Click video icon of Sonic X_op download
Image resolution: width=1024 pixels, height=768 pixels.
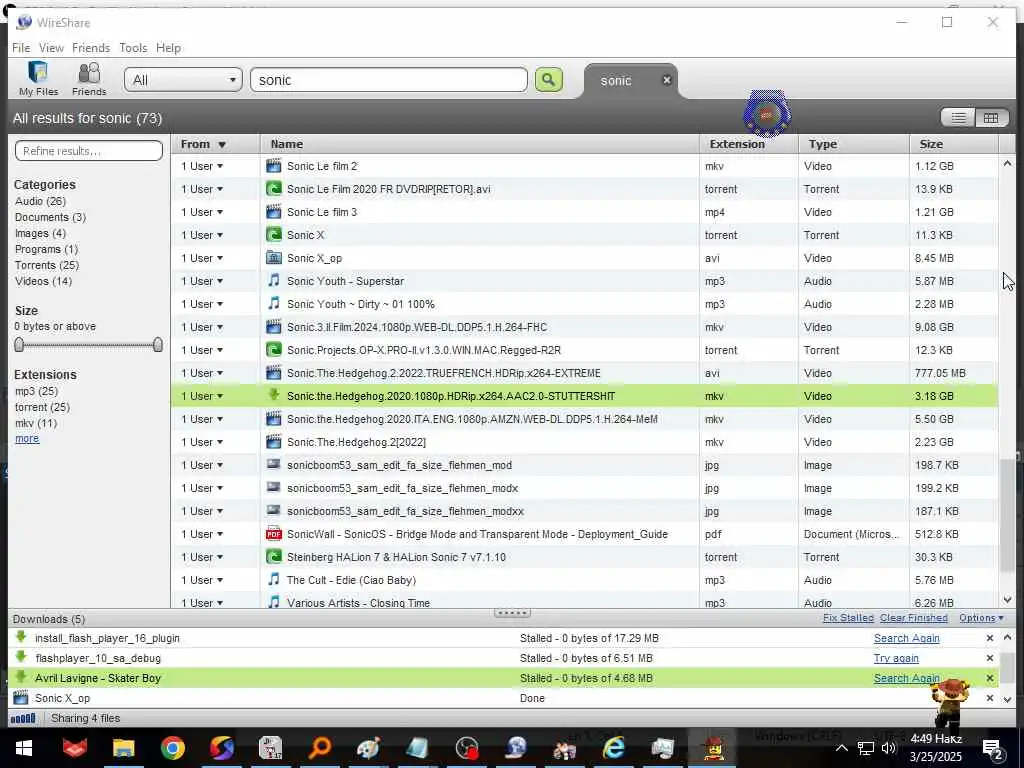click(21, 697)
